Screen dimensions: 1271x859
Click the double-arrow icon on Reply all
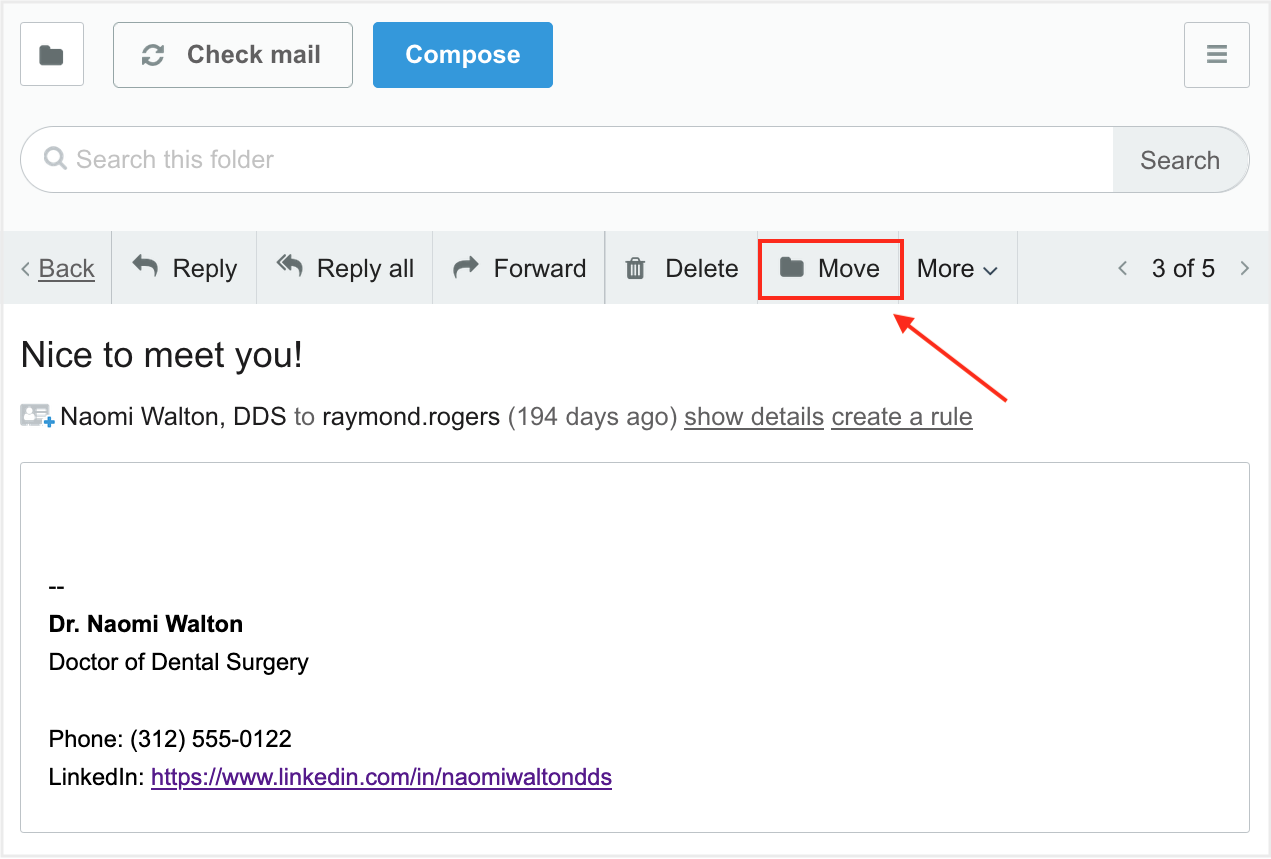click(289, 267)
